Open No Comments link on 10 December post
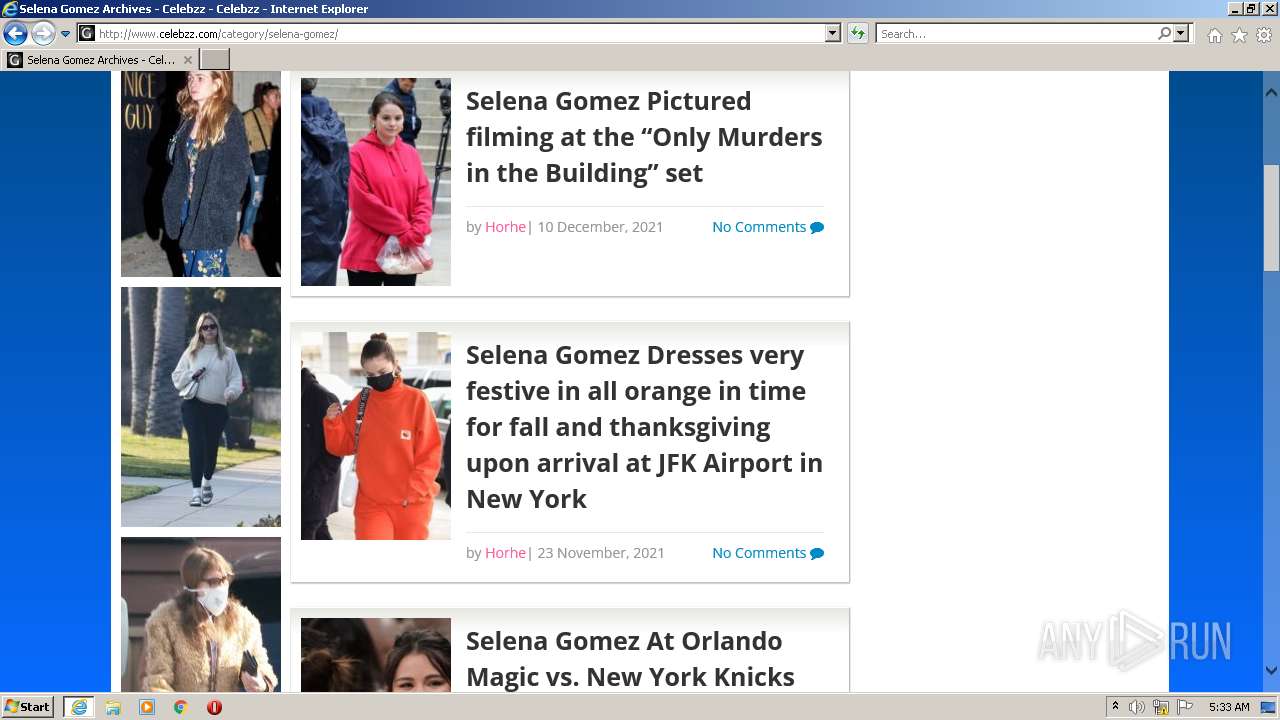 coord(759,227)
